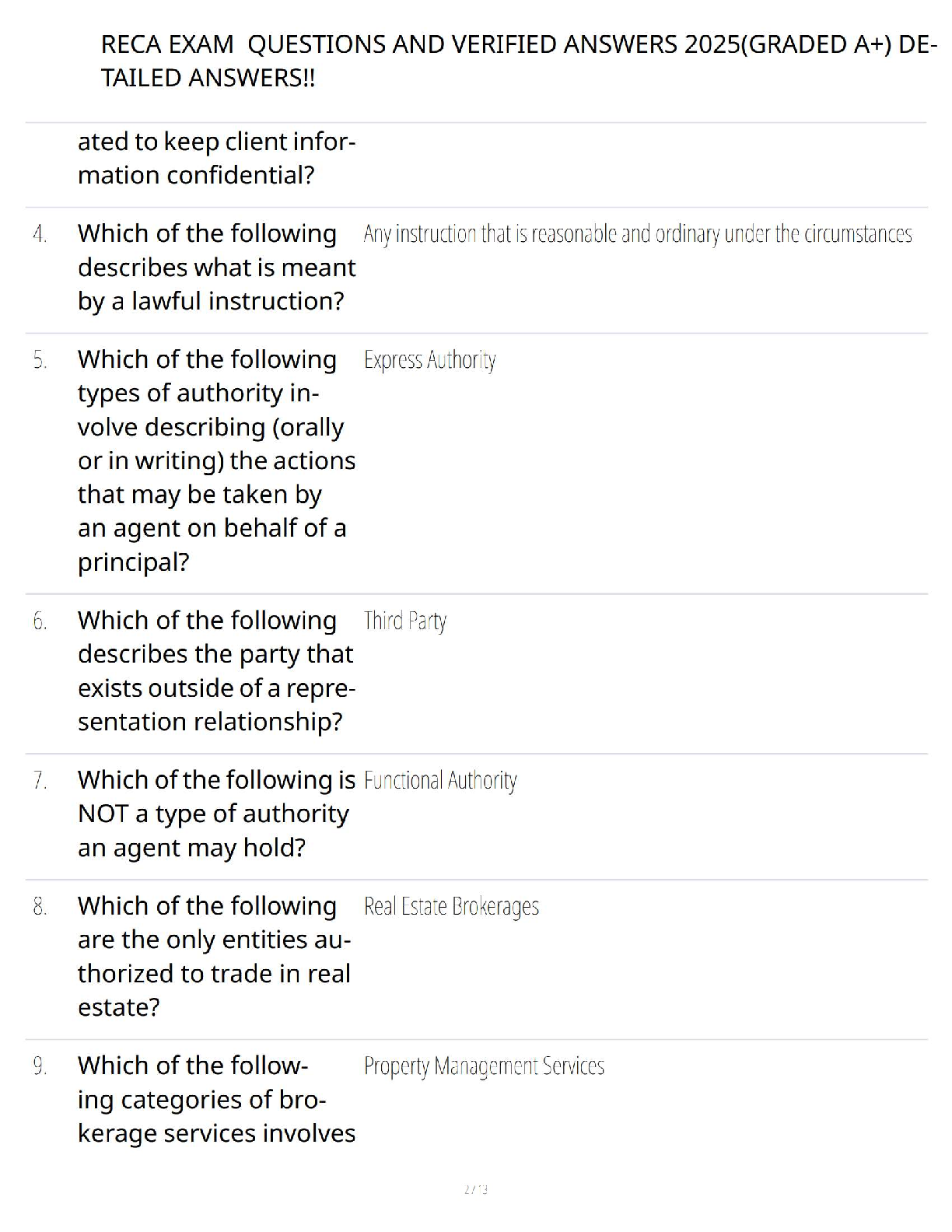Select the question about describing agent actions
The height and width of the screenshot is (1232, 952).
tap(216, 460)
